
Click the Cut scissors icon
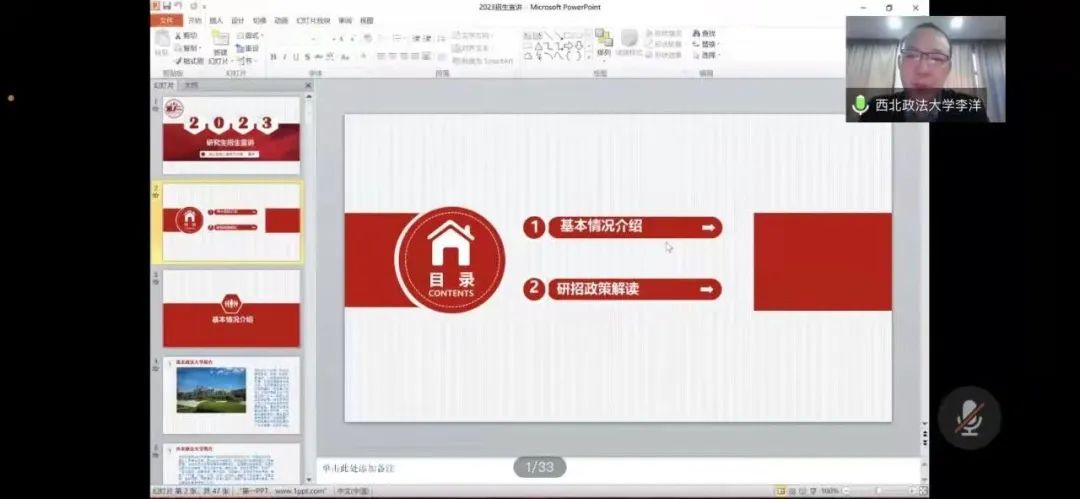click(x=188, y=35)
